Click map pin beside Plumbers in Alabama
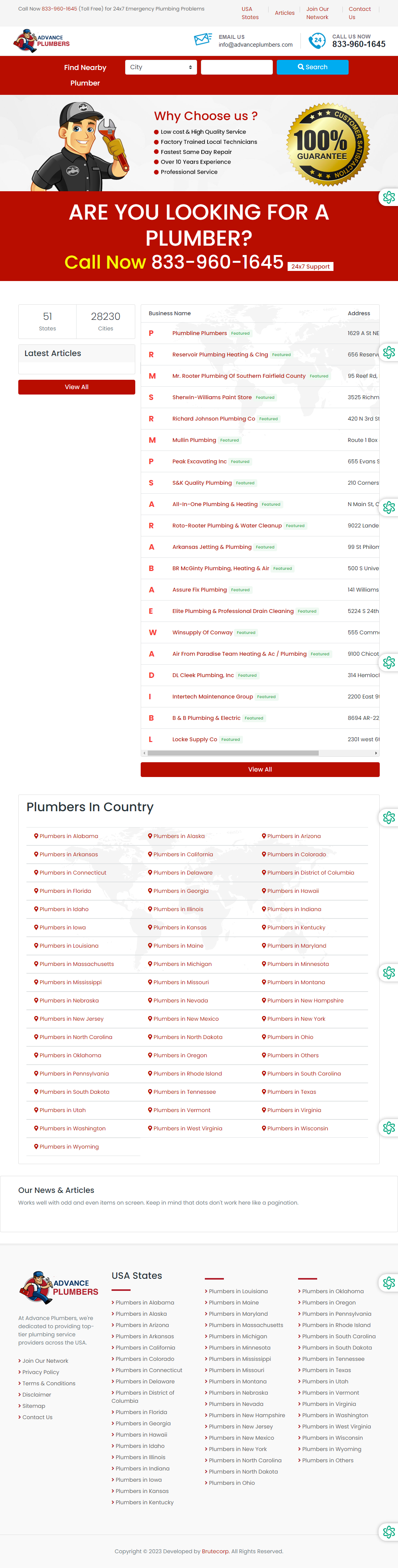398x1568 pixels. tap(36, 836)
